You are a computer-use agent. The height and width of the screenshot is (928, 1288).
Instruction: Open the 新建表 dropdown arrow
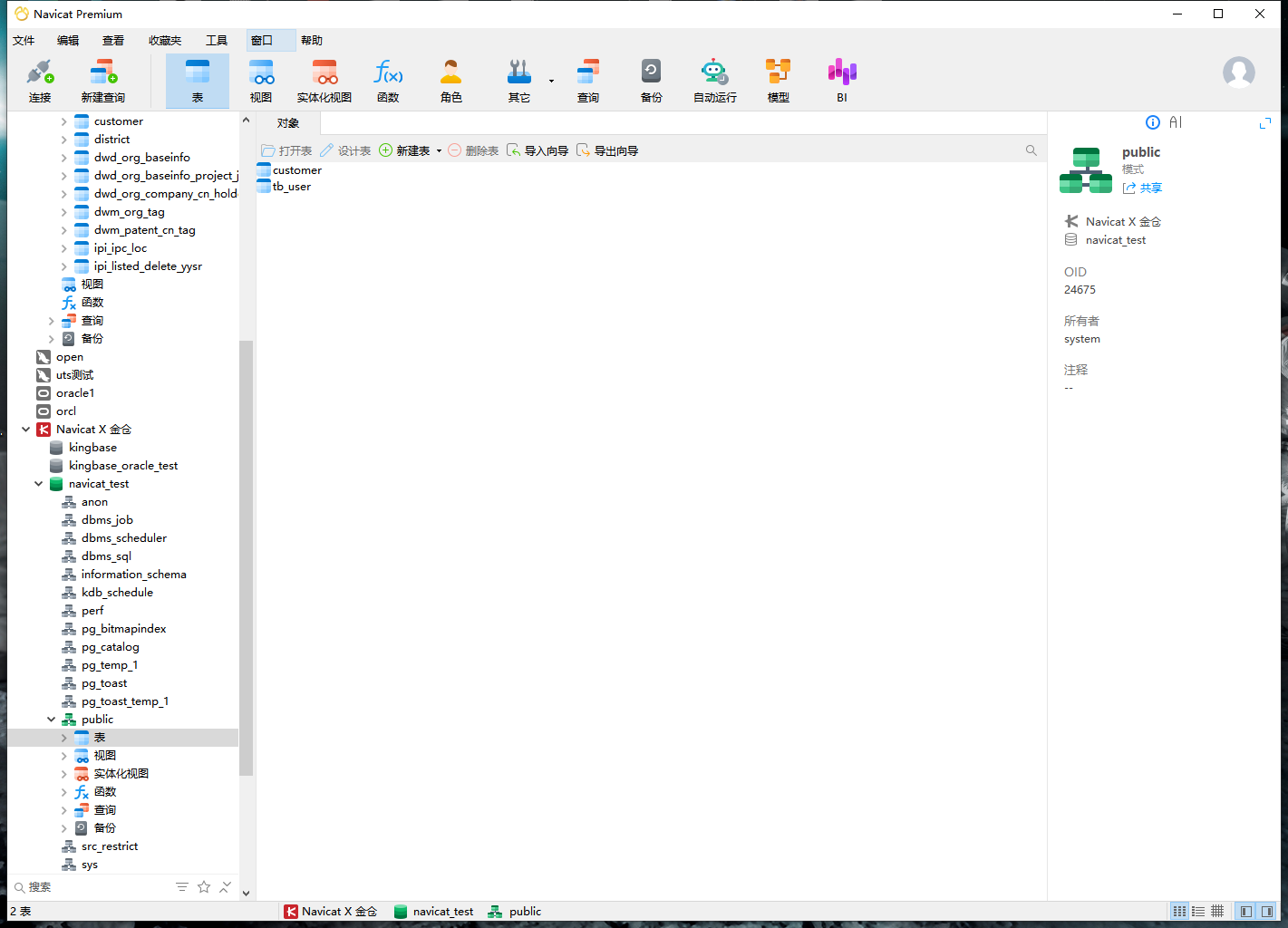point(439,151)
